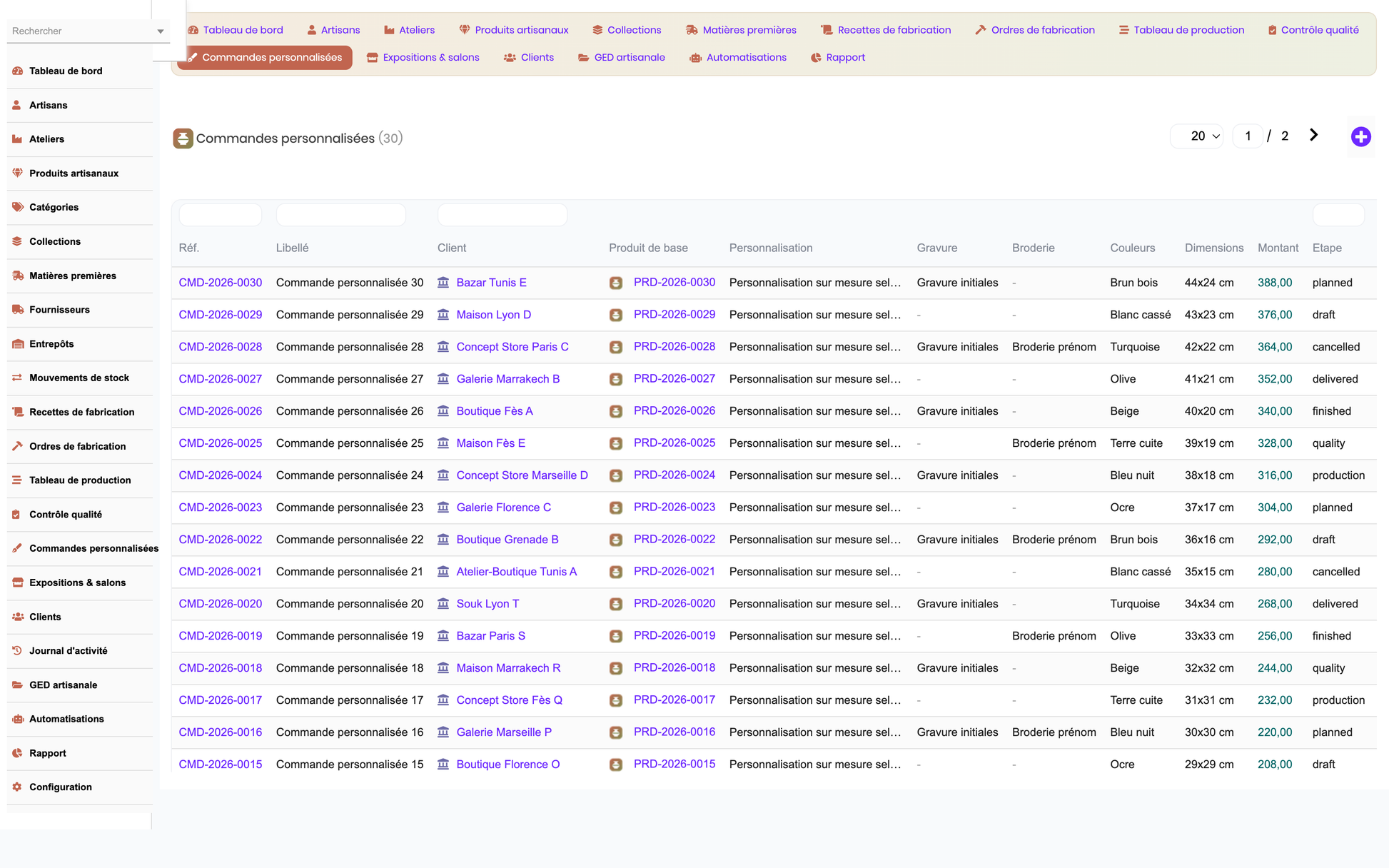This screenshot has width=1389, height=868.
Task: Open client link Bazar Tunis E
Action: coord(491,283)
